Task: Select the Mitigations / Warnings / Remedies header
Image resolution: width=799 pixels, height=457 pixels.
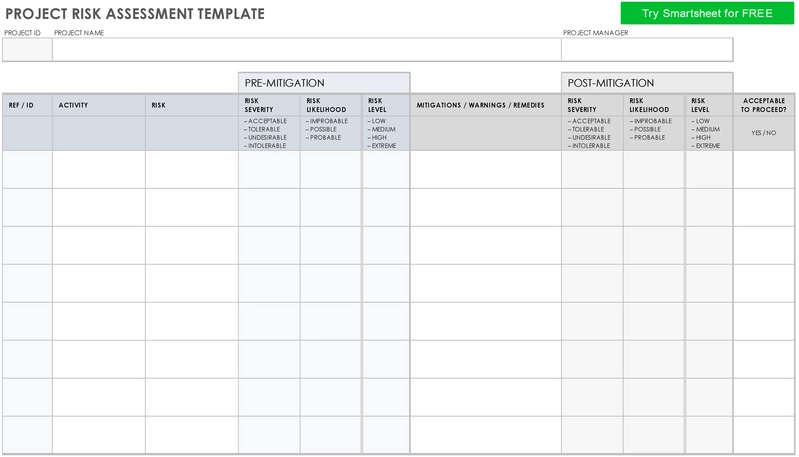Action: (486, 105)
